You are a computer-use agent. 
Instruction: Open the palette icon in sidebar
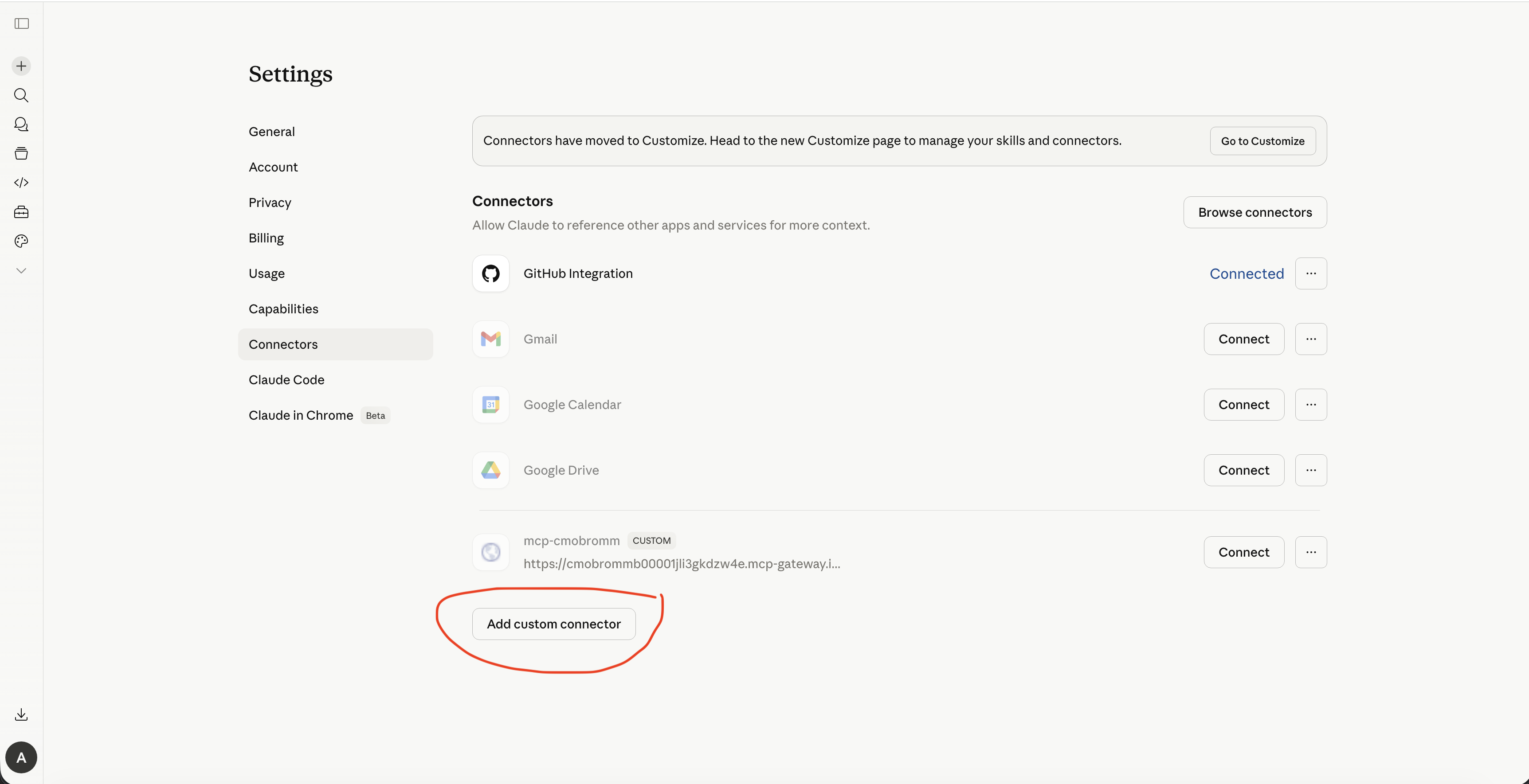click(x=21, y=241)
